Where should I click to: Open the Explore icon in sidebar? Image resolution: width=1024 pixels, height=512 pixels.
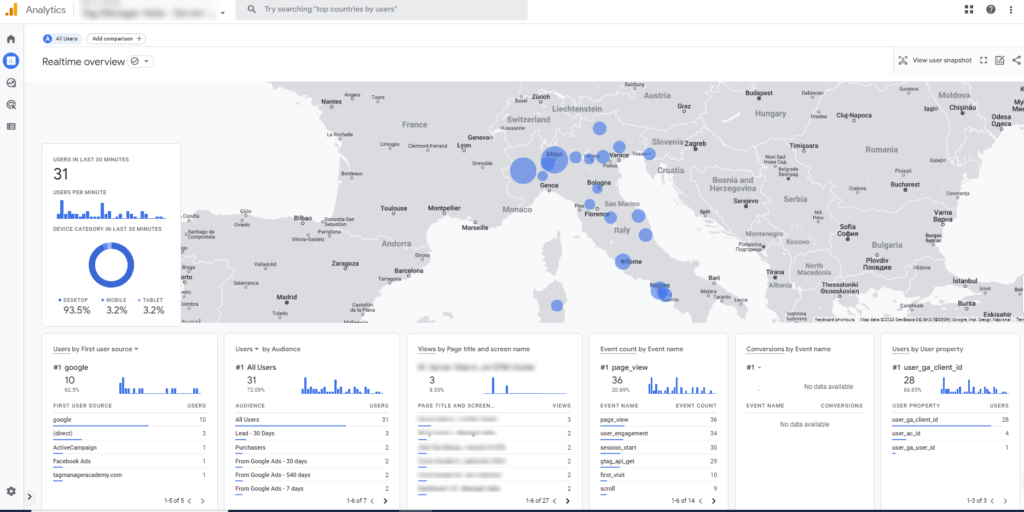pyautogui.click(x=10, y=83)
